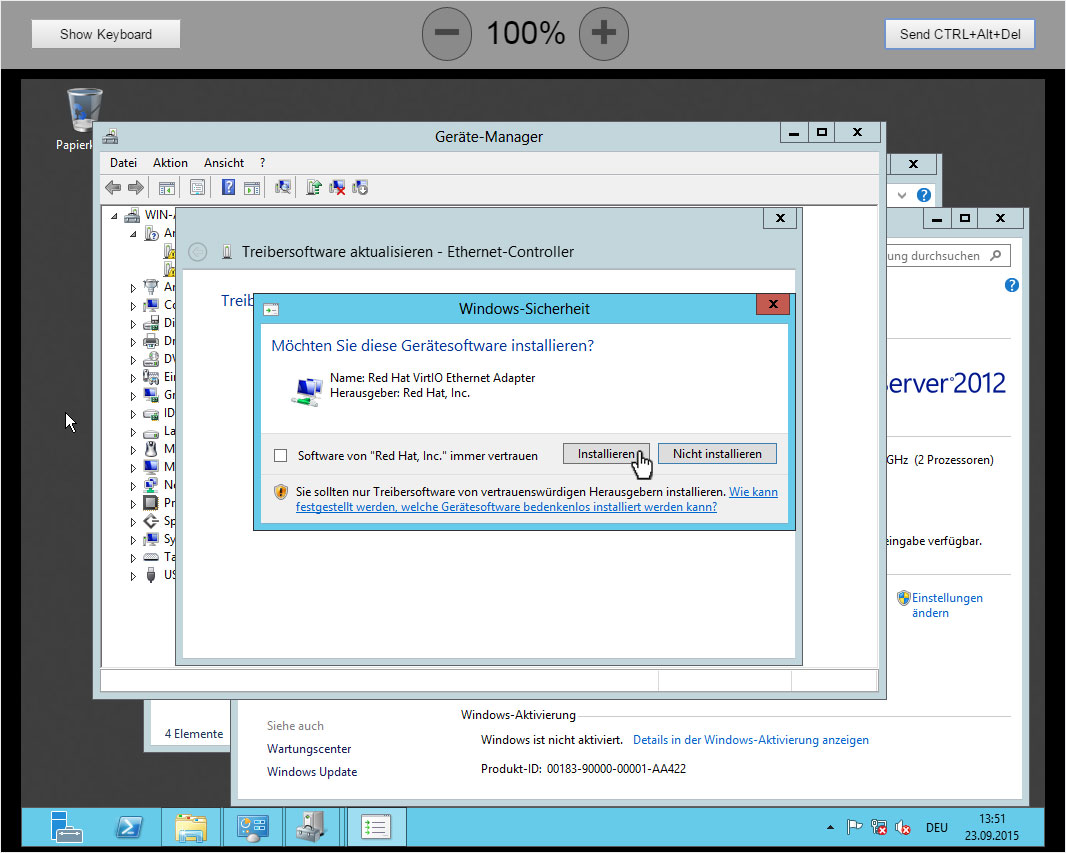The width and height of the screenshot is (1066, 853).
Task: Click the blue Help toolbar icon
Action: click(228, 188)
